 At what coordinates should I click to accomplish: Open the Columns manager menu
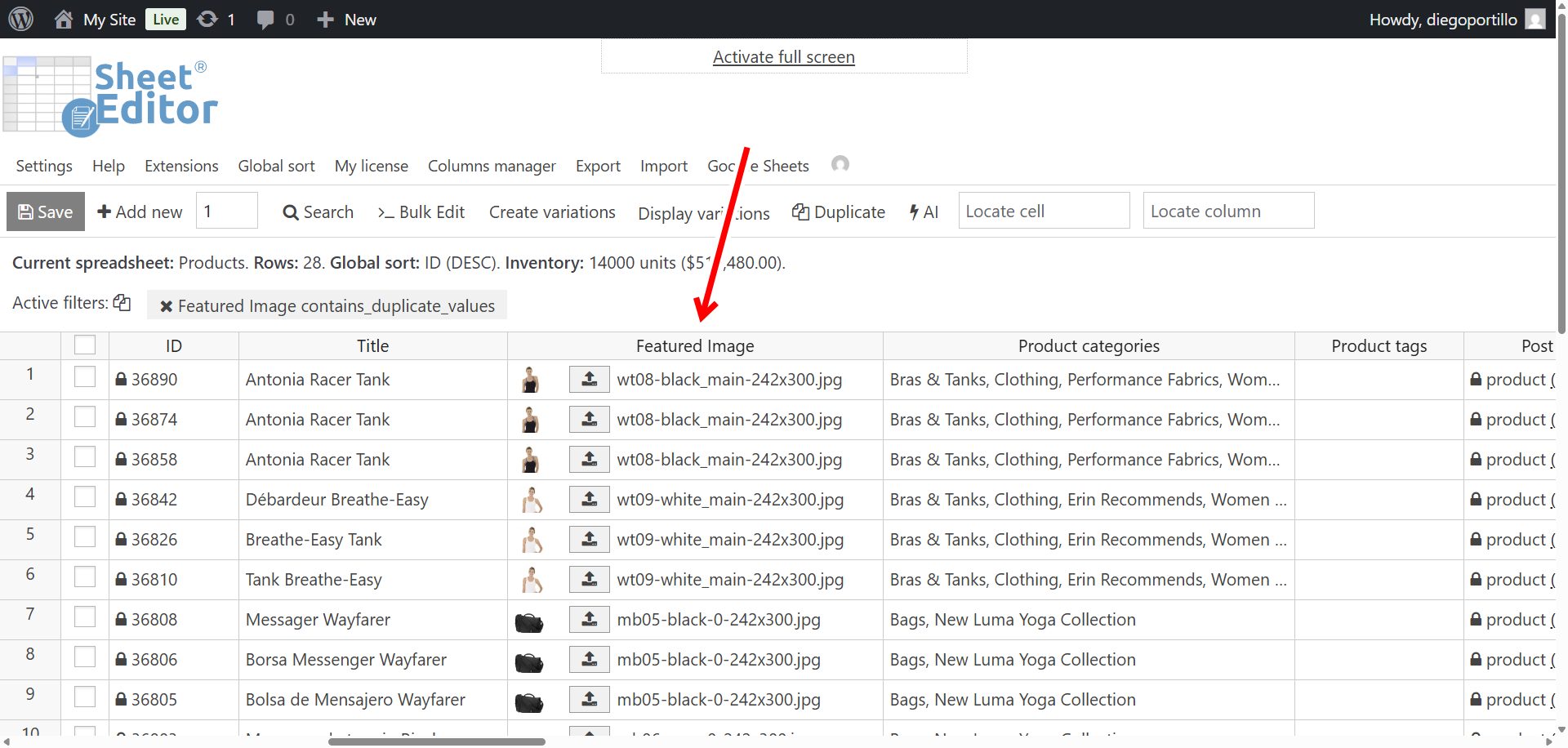492,166
